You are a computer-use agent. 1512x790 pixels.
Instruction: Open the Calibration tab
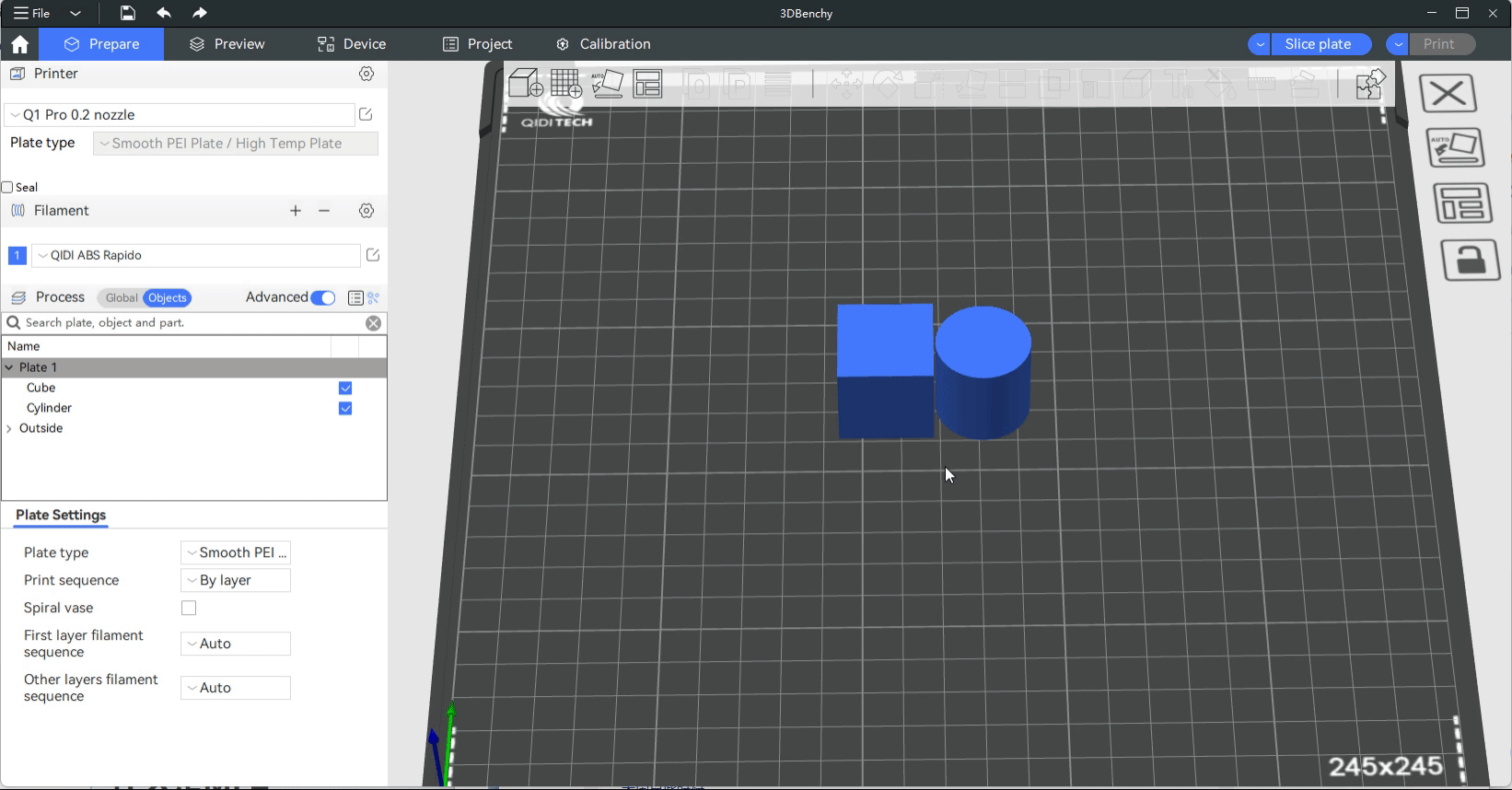603,44
